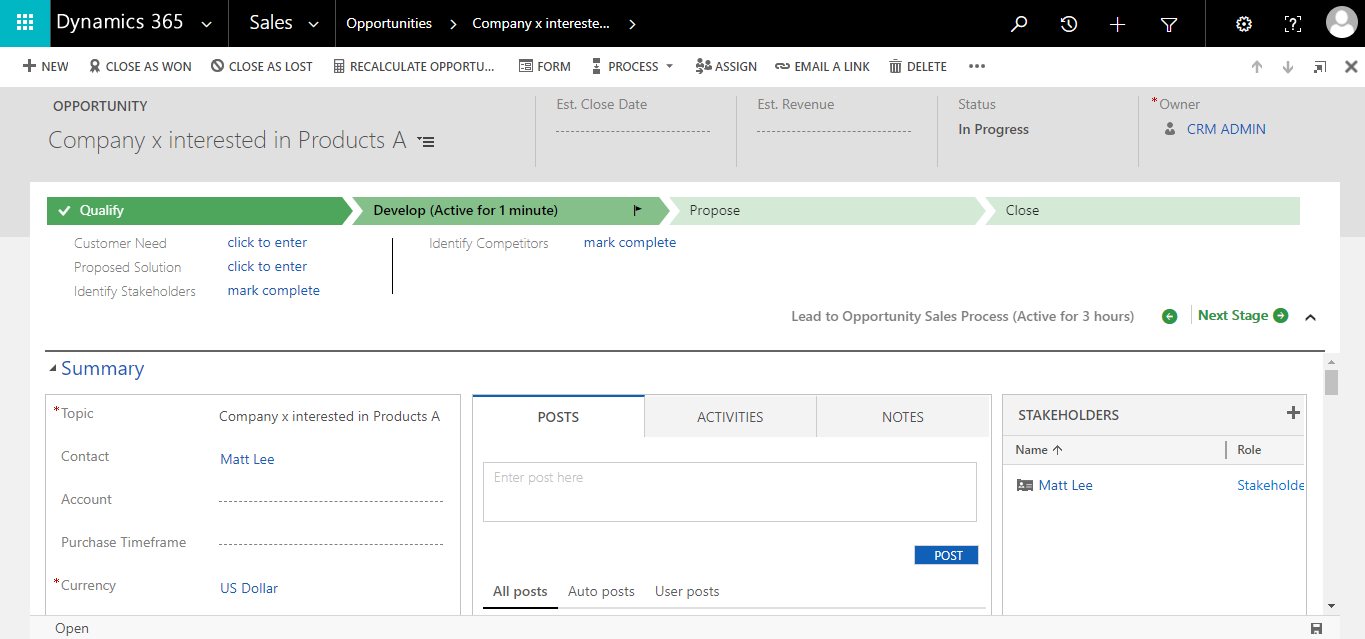
Task: Click Close as Lost command
Action: click(x=262, y=67)
